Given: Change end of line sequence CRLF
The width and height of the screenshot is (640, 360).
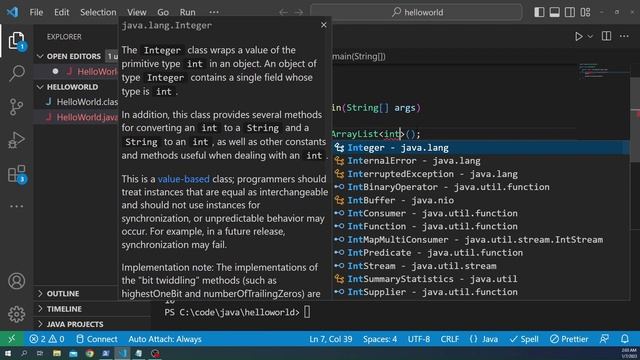Looking at the screenshot, I should pyautogui.click(x=449, y=339).
